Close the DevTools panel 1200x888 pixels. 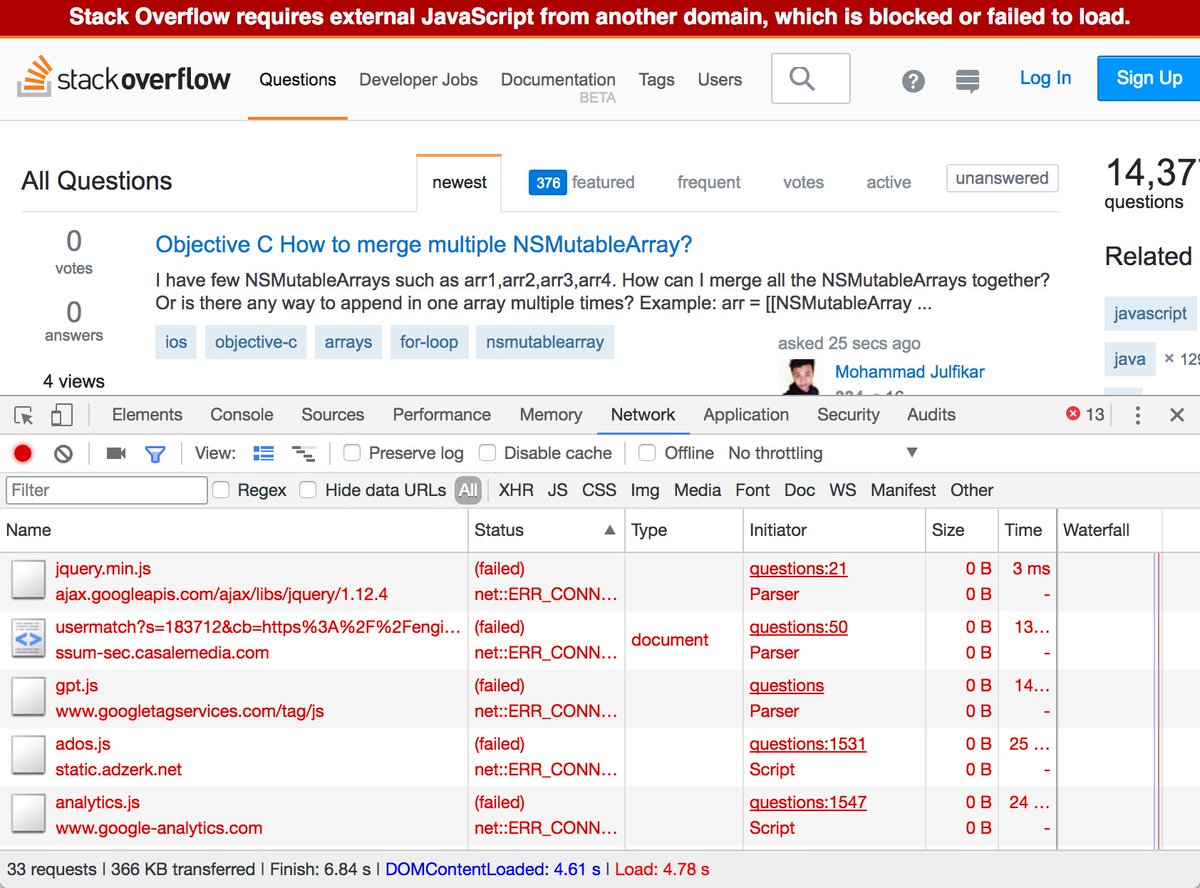point(1177,415)
